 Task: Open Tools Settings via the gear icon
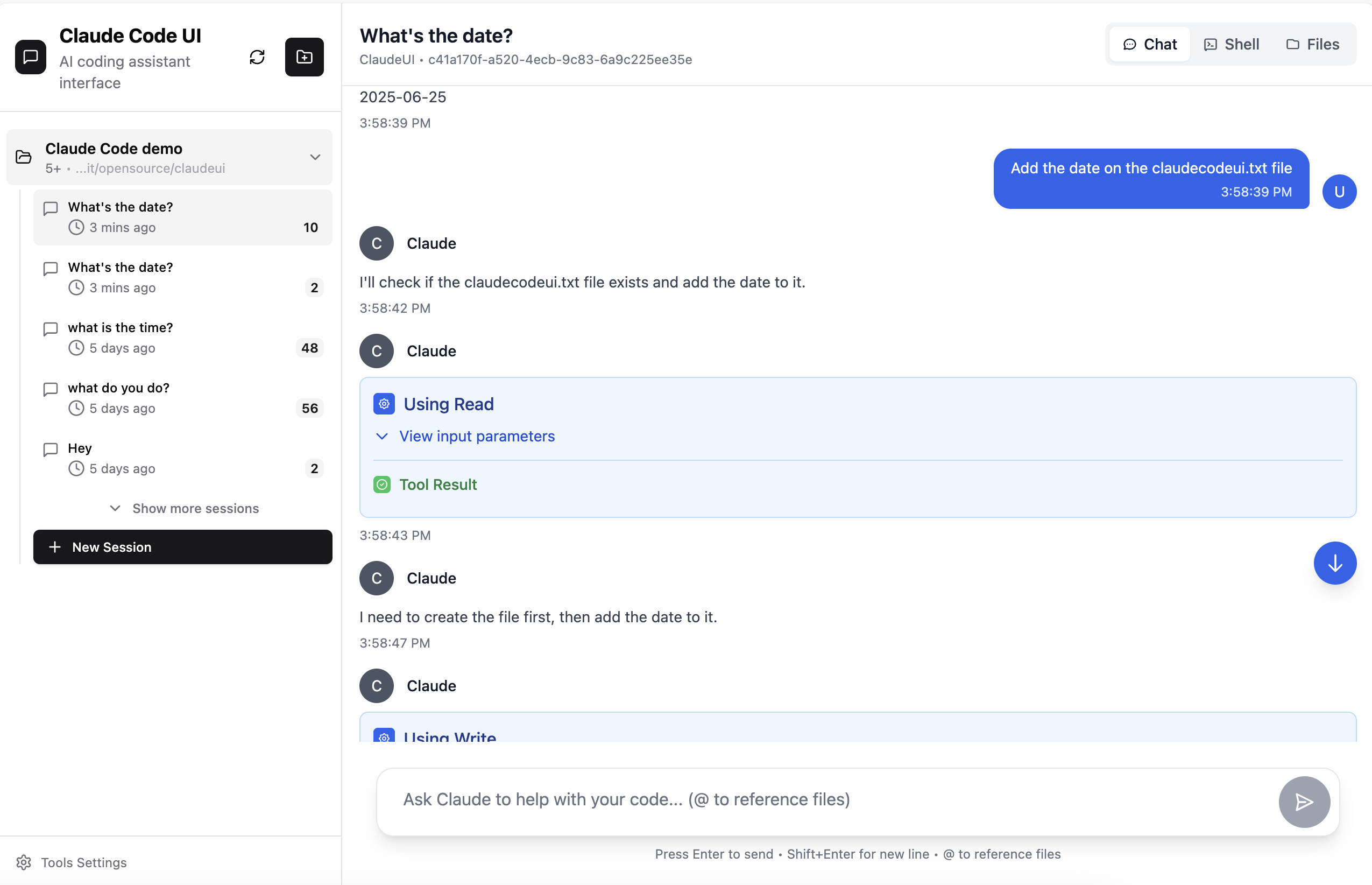pos(24,862)
